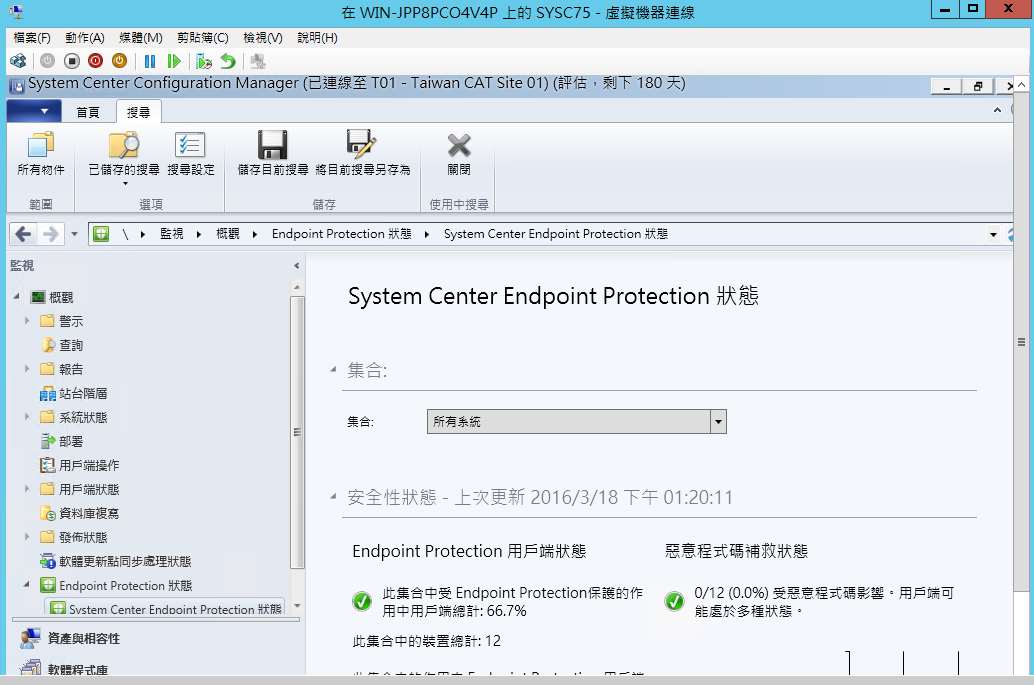Open the 媒體(M) menu

click(140, 38)
